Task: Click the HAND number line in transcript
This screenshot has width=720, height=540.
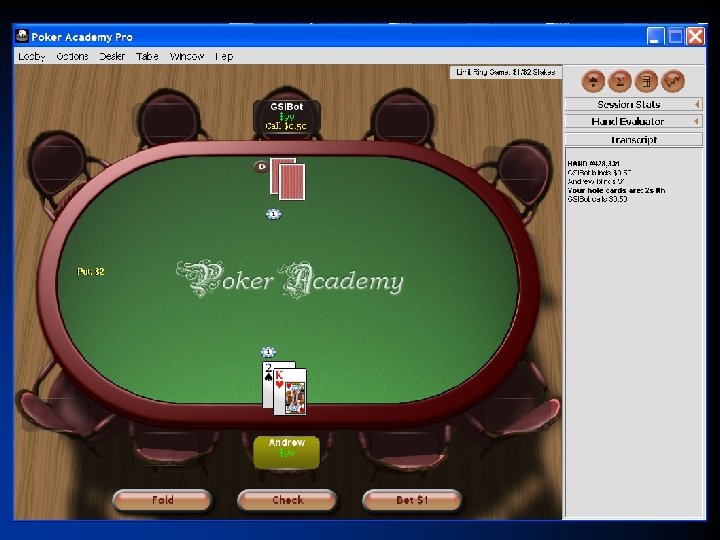Action: (593, 163)
